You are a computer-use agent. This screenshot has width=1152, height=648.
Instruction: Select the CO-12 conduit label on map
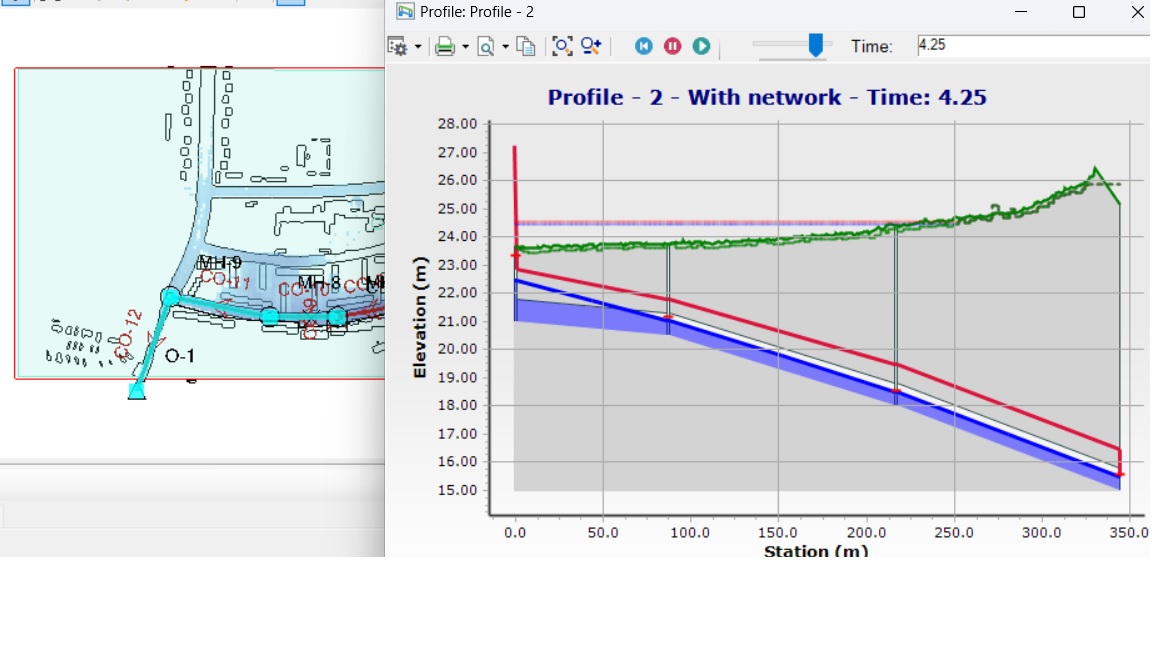(129, 333)
